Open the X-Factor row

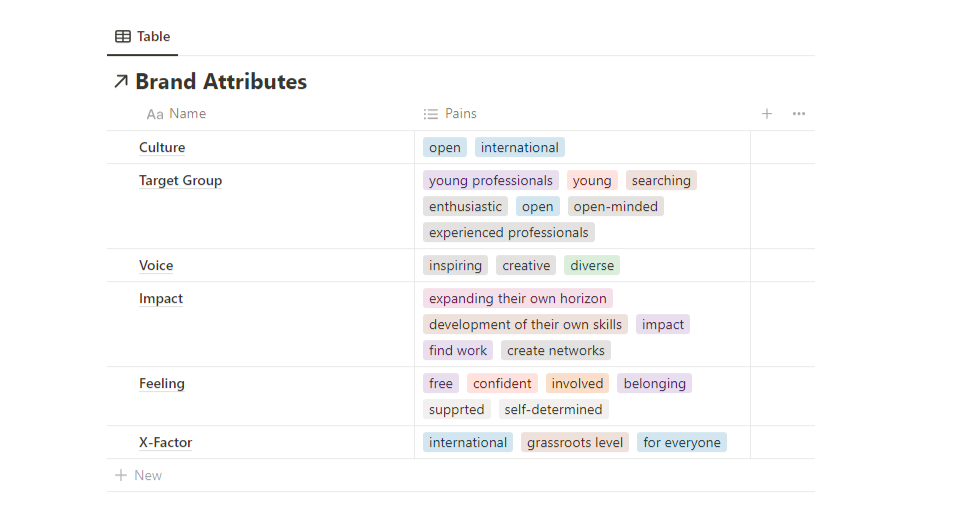165,442
